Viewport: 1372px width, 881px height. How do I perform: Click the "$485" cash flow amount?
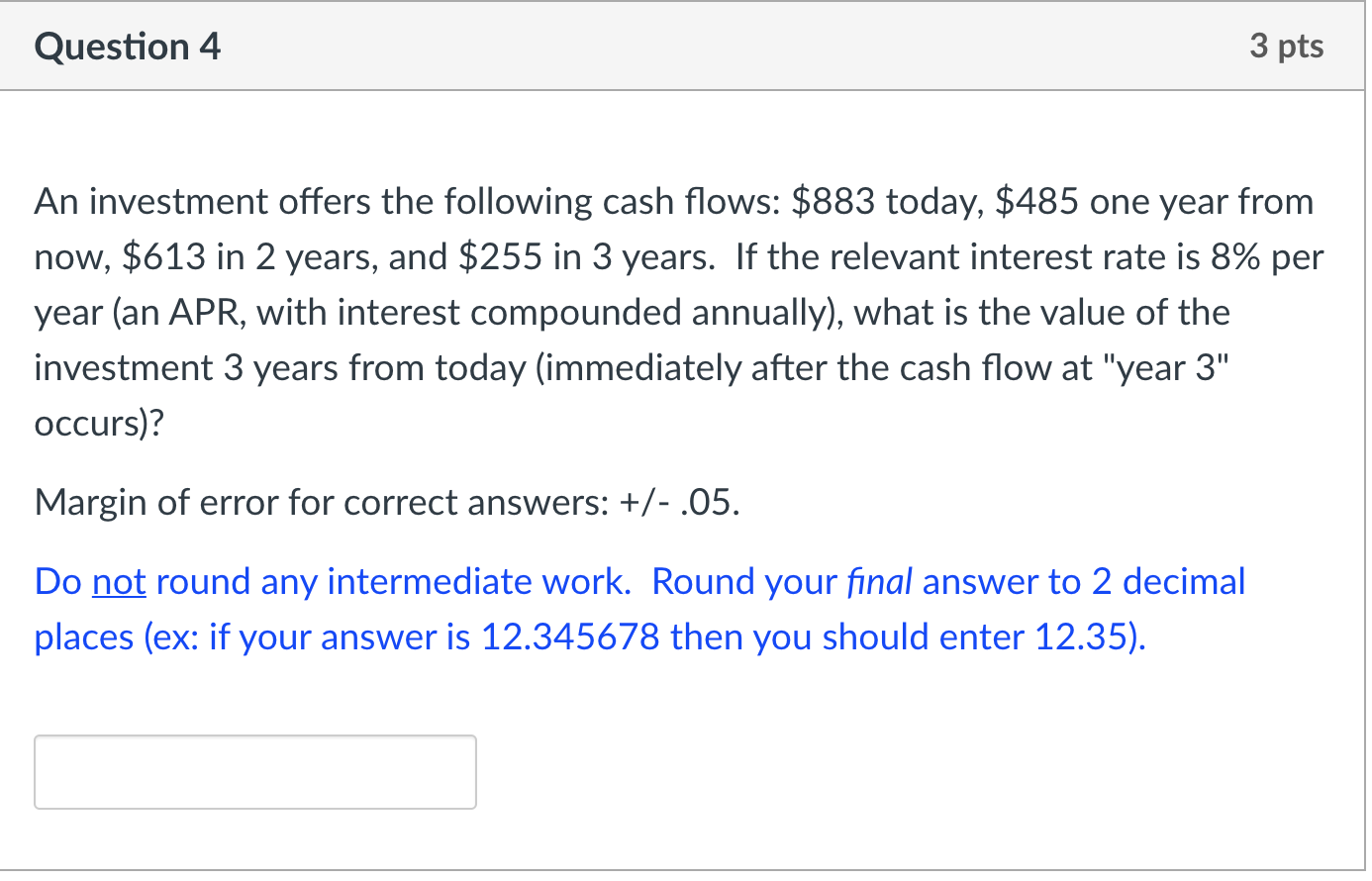[1036, 202]
